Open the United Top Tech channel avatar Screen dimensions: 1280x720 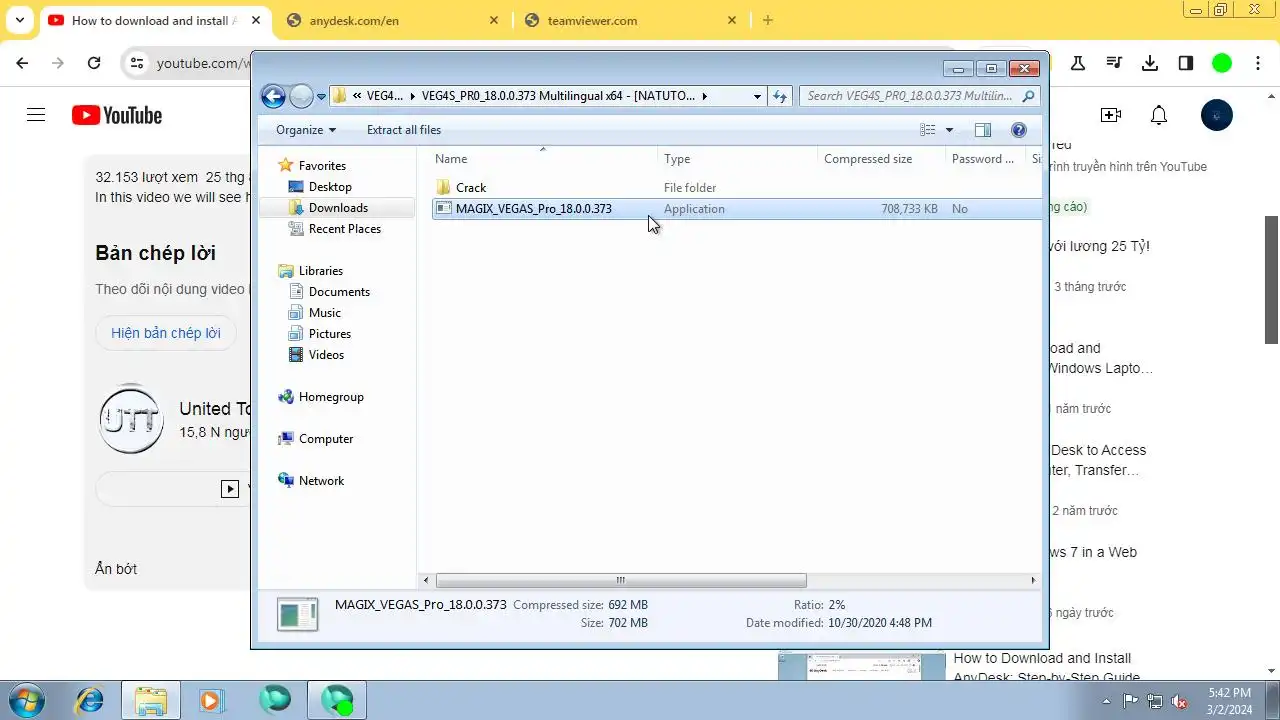[x=131, y=419]
